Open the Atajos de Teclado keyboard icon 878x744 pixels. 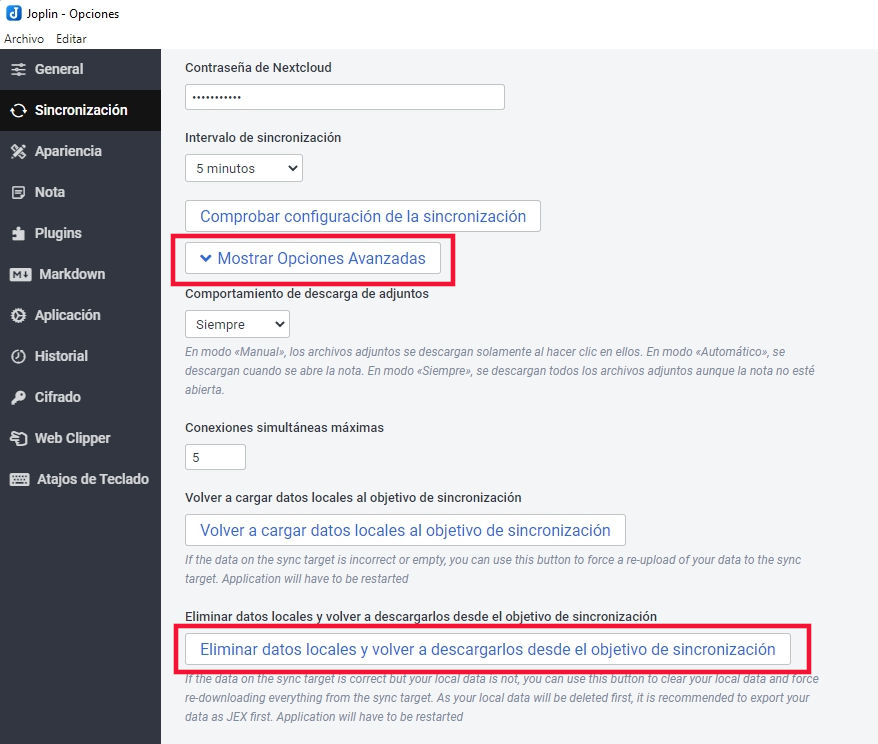coord(20,479)
